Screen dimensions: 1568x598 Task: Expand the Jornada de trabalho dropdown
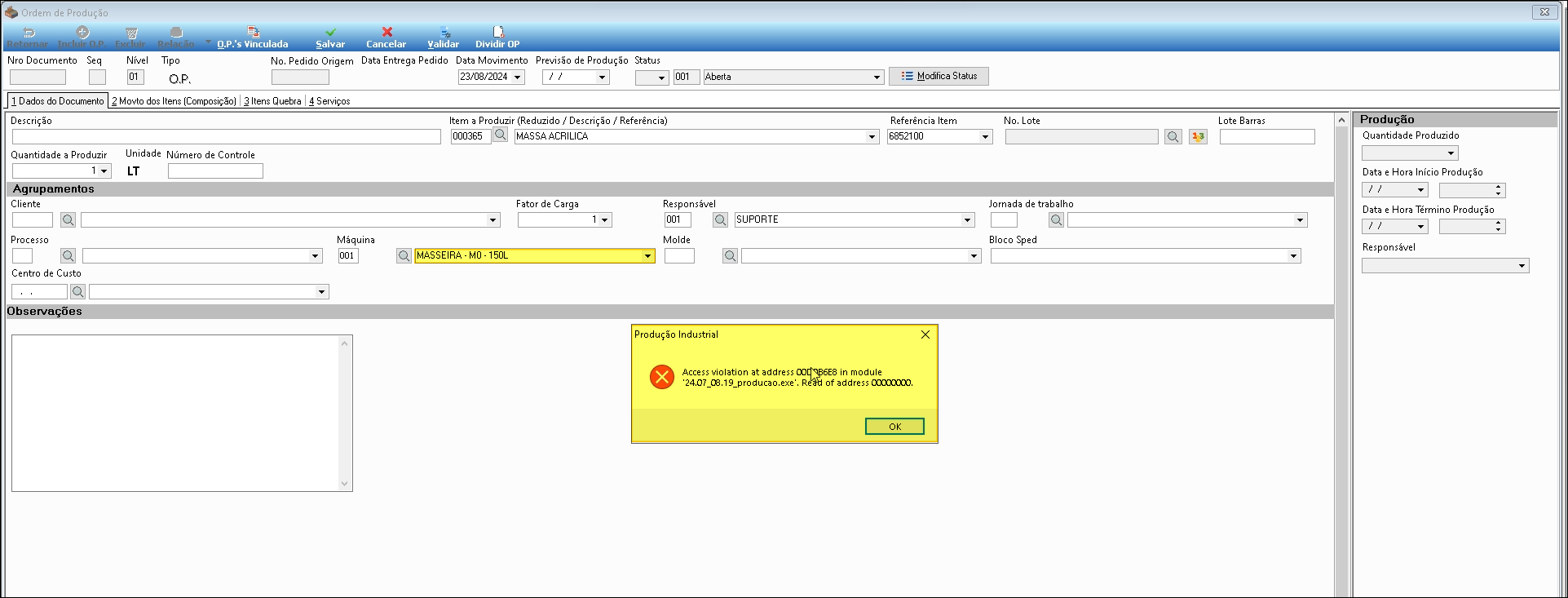tap(1300, 220)
